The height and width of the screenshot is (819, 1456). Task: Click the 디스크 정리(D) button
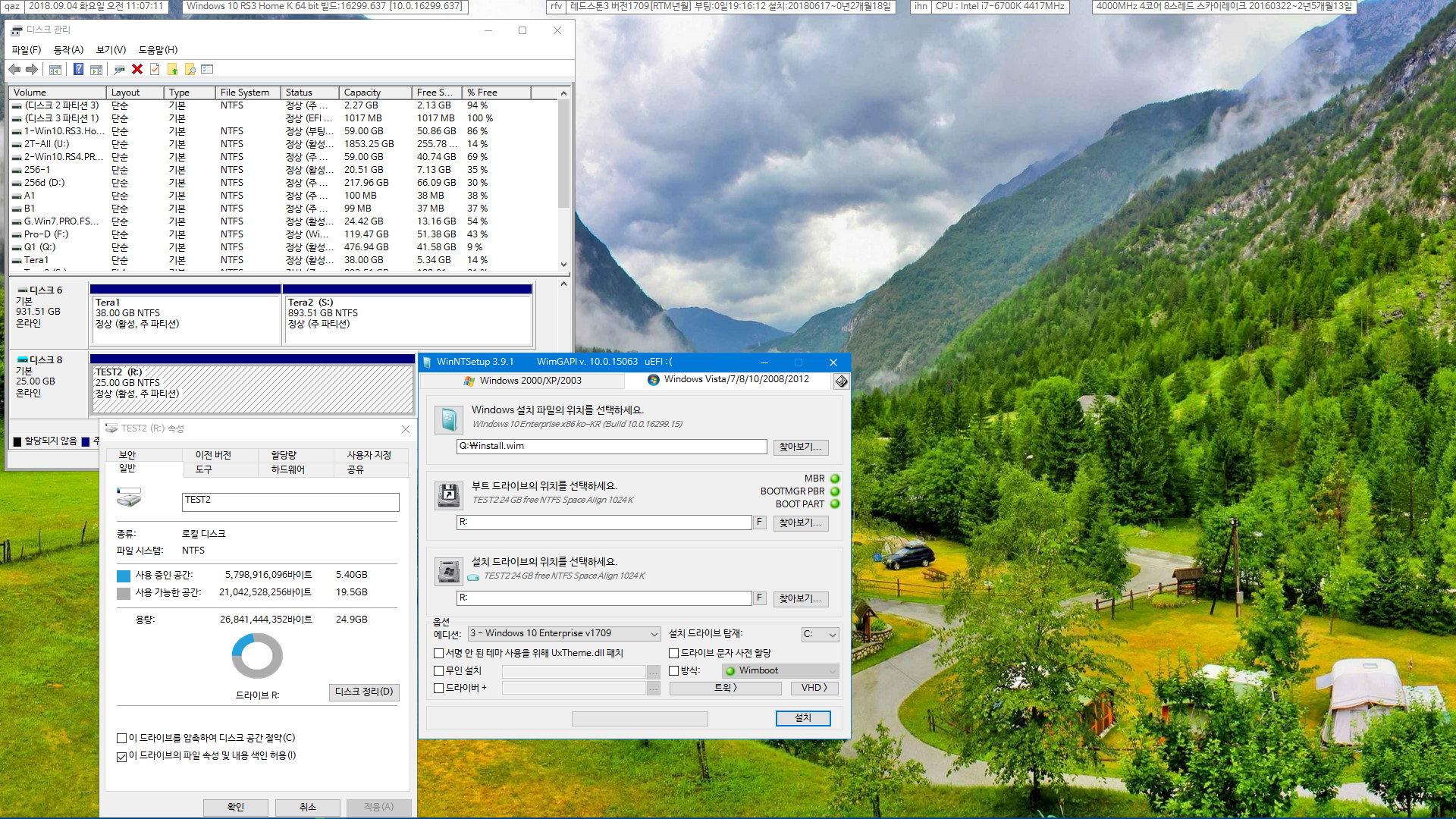[x=364, y=692]
